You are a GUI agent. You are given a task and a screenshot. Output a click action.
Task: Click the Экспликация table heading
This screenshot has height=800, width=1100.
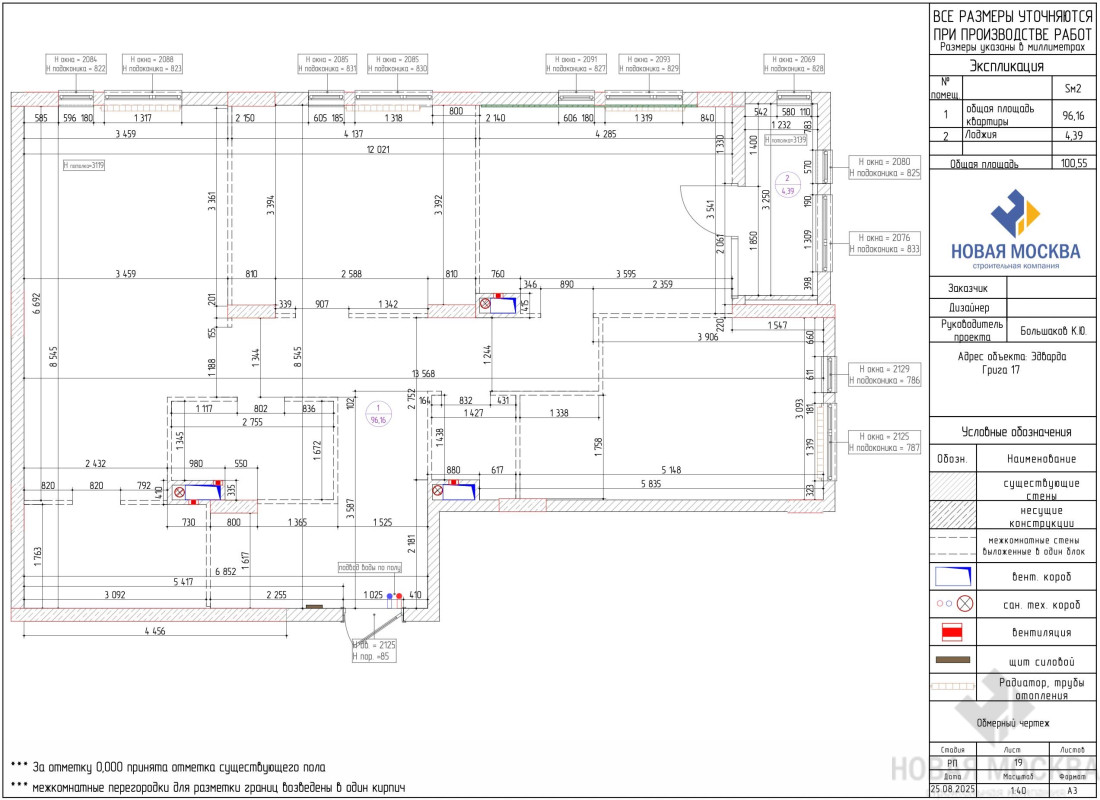pos(1014,66)
